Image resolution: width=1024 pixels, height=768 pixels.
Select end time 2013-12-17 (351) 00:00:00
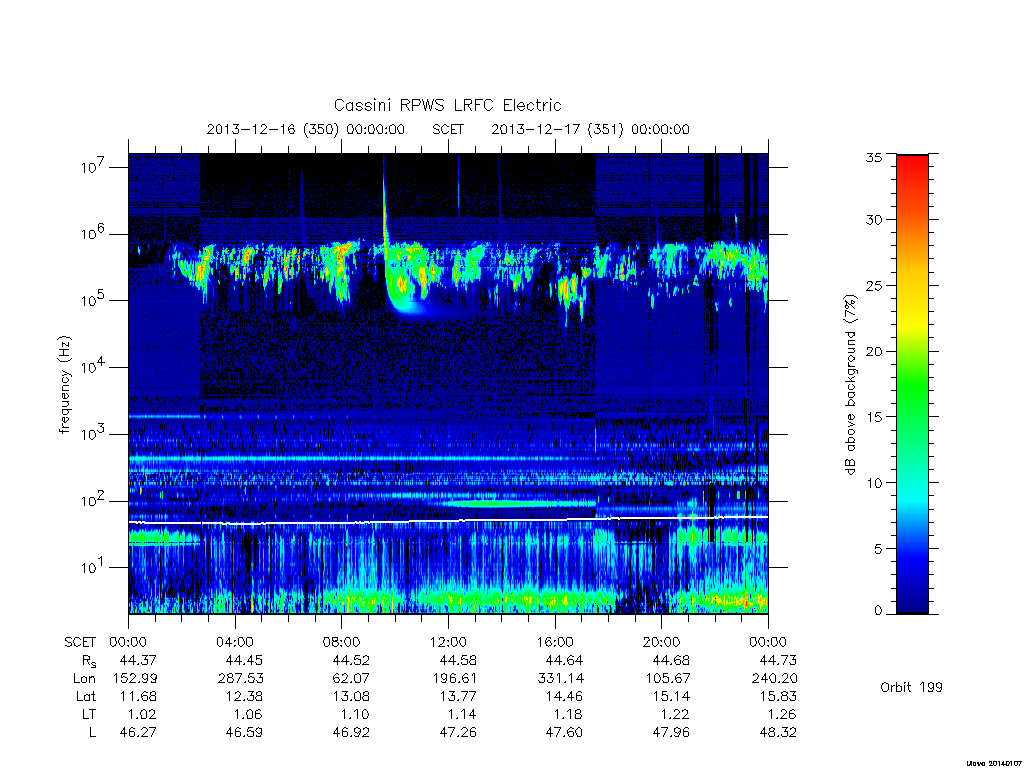click(x=590, y=129)
